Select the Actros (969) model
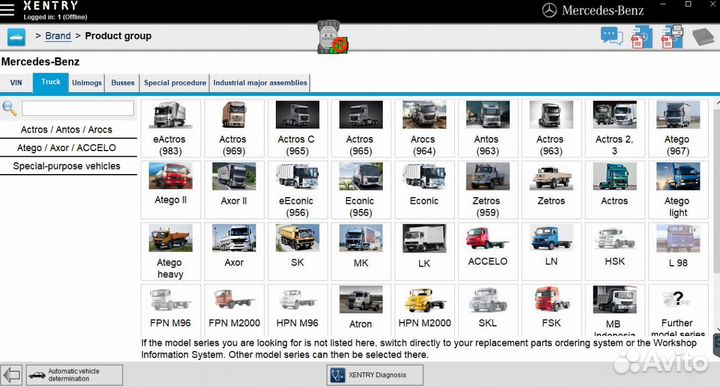Viewport: 720px width, 387px height. point(234,129)
